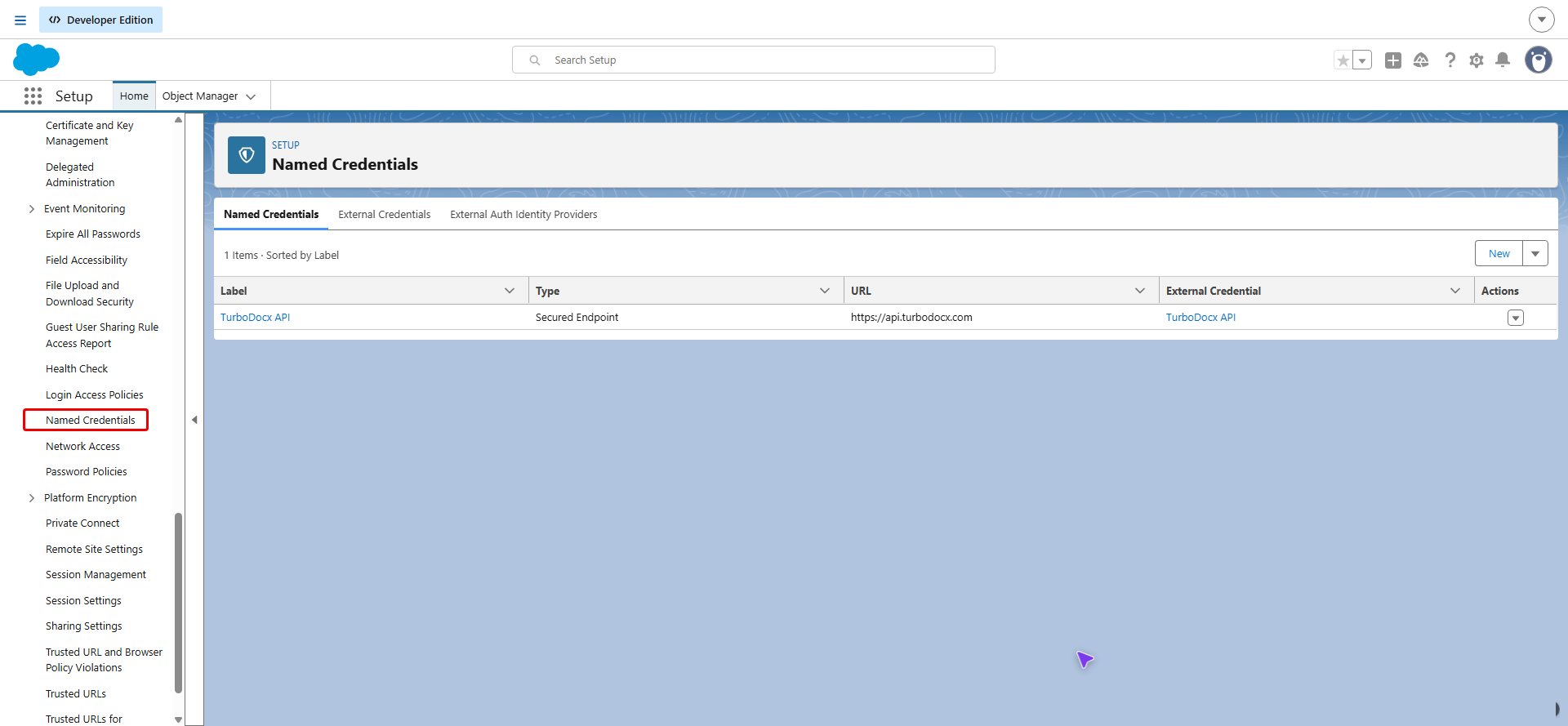Open the favorites list dropdown arrow
The height and width of the screenshot is (726, 1568).
pyautogui.click(x=1362, y=60)
